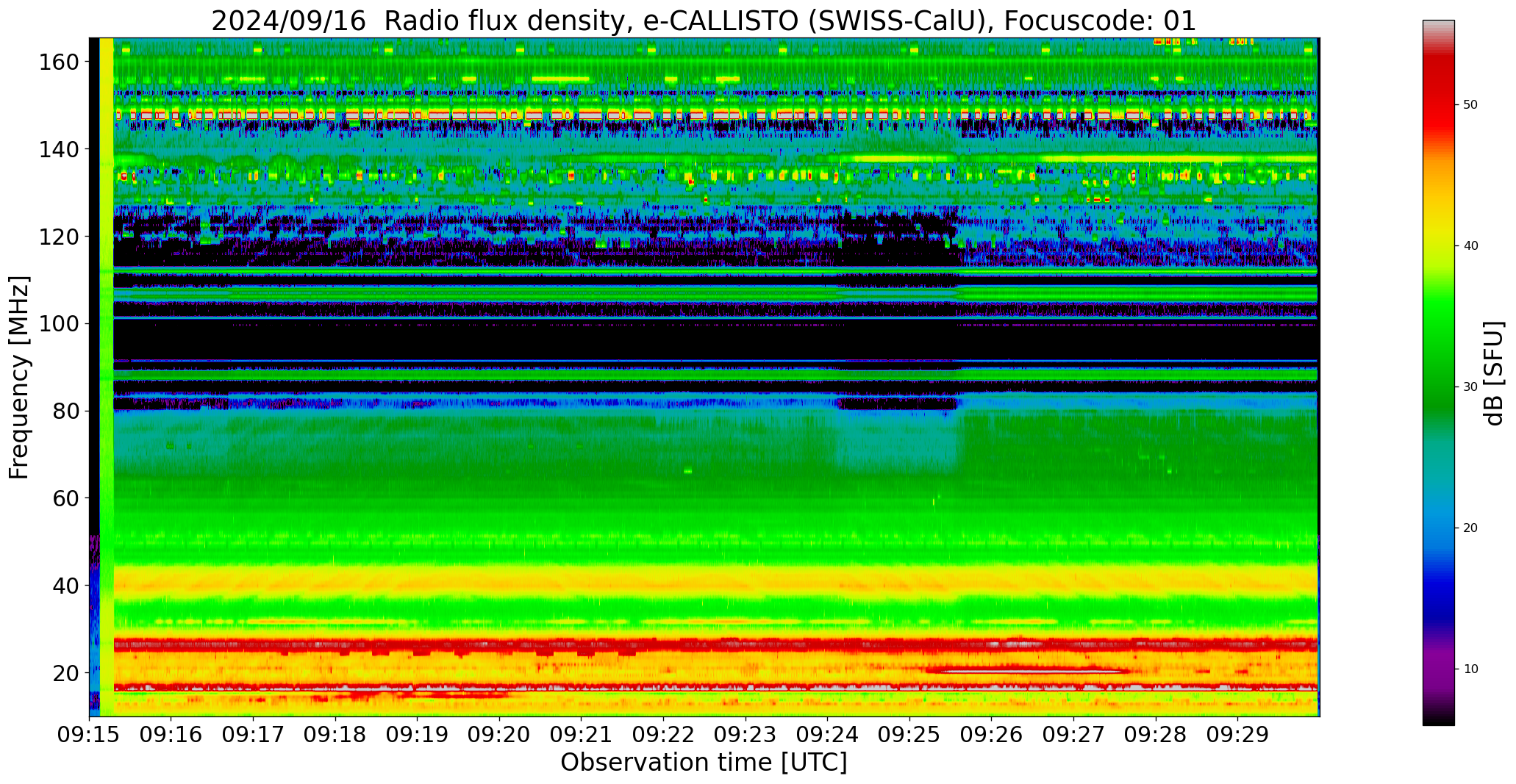Click the 09:27 time tick label
Image resolution: width=1516 pixels, height=784 pixels.
coord(1073,734)
